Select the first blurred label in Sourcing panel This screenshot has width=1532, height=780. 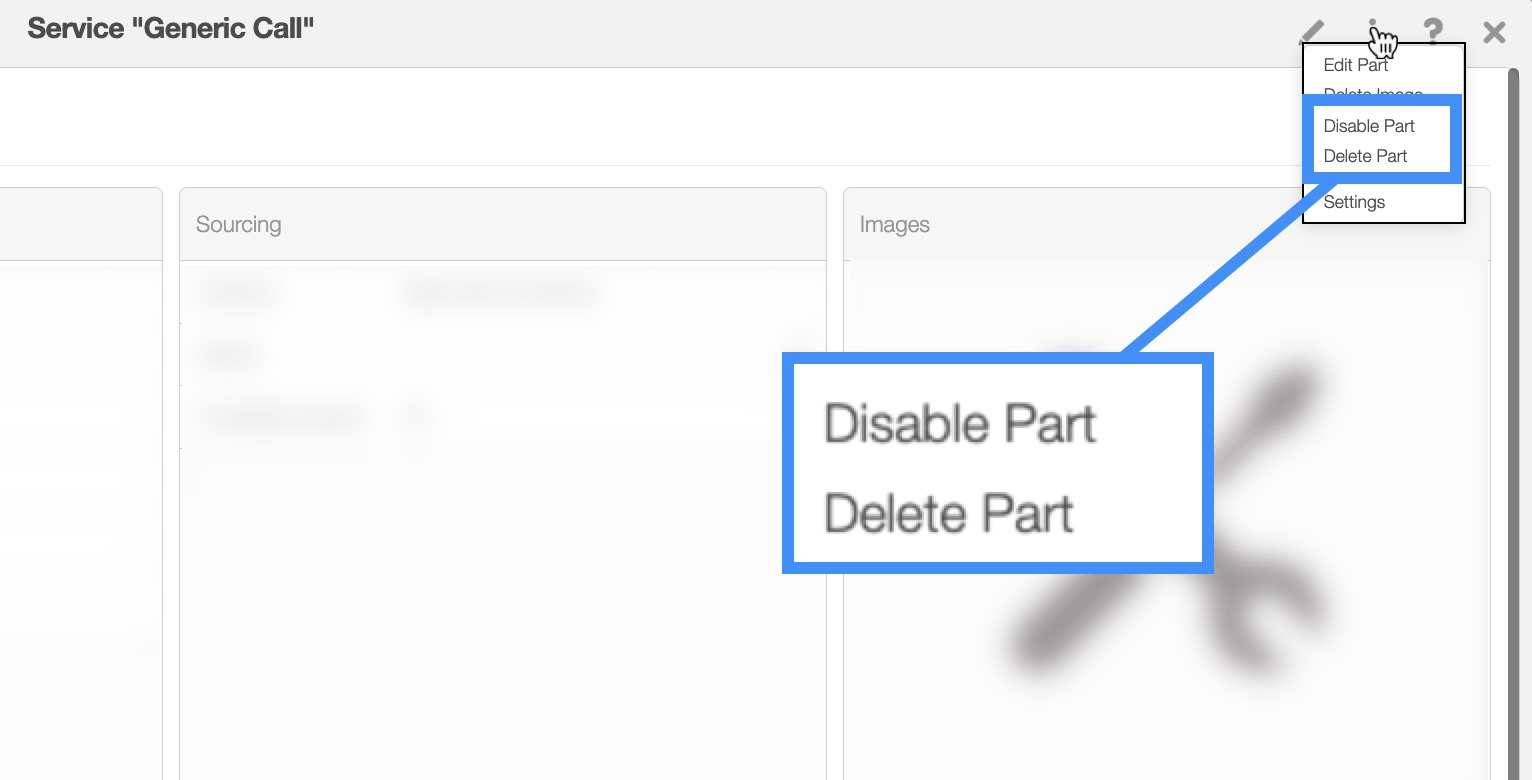point(238,294)
